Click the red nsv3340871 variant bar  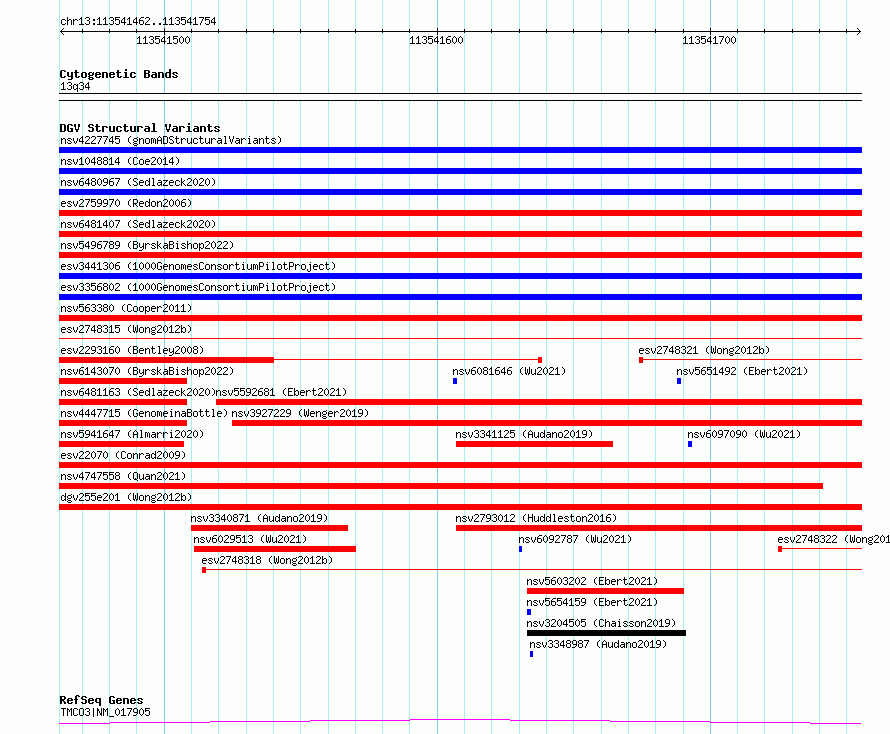(x=270, y=528)
